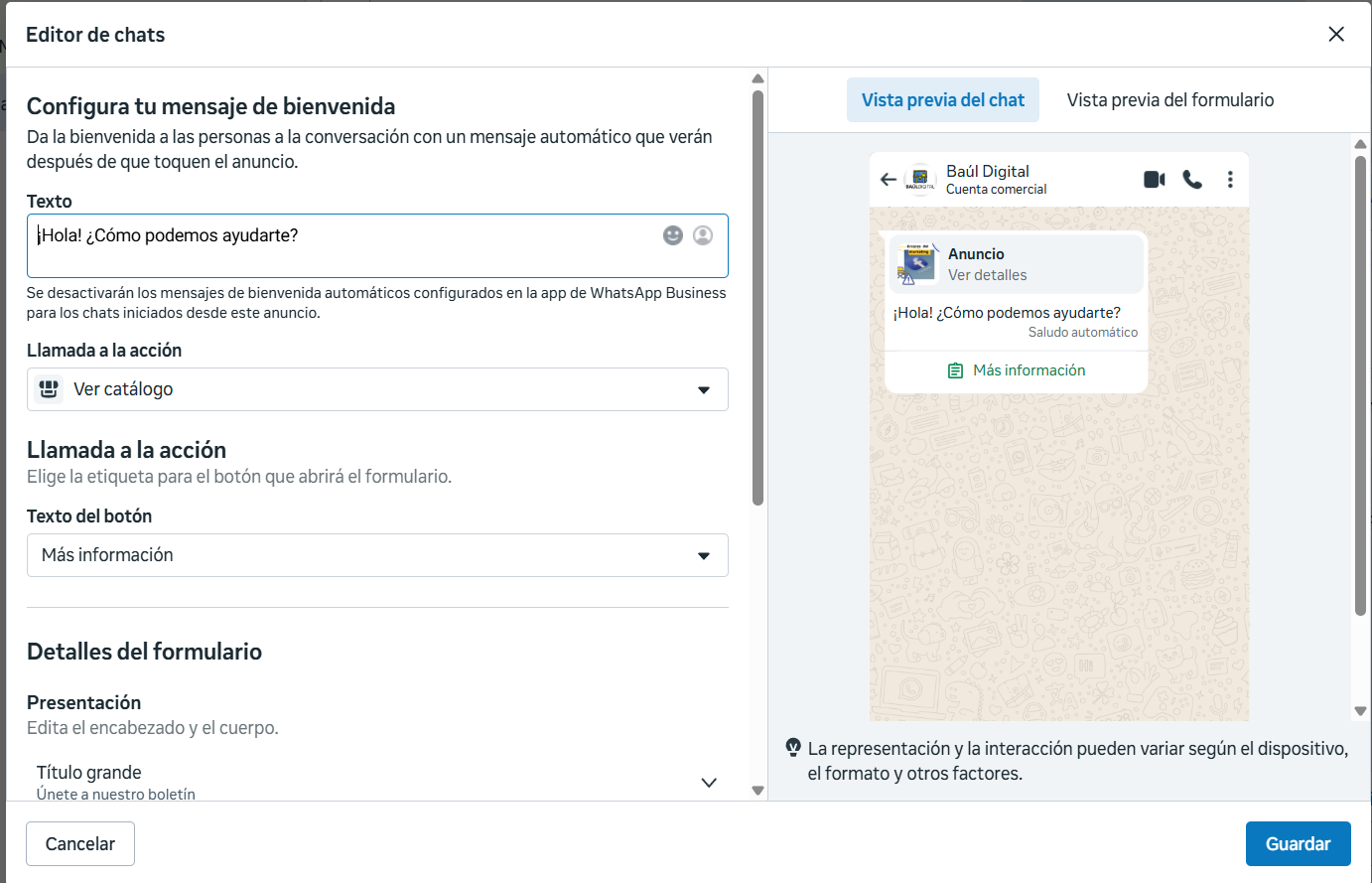Click the Guardar button
The height and width of the screenshot is (883, 1372).
1298,843
